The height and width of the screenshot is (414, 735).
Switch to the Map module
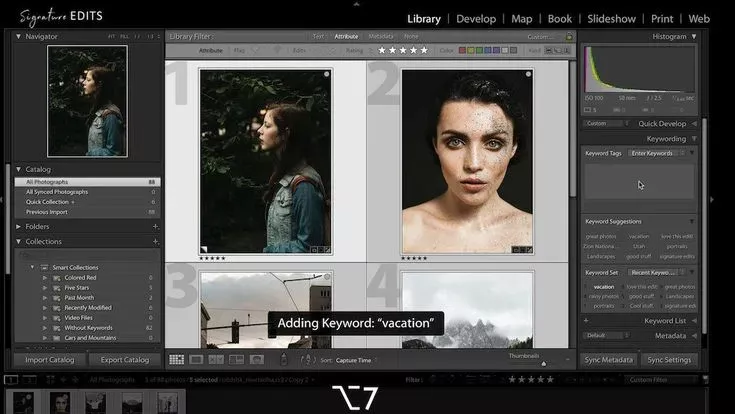point(521,19)
